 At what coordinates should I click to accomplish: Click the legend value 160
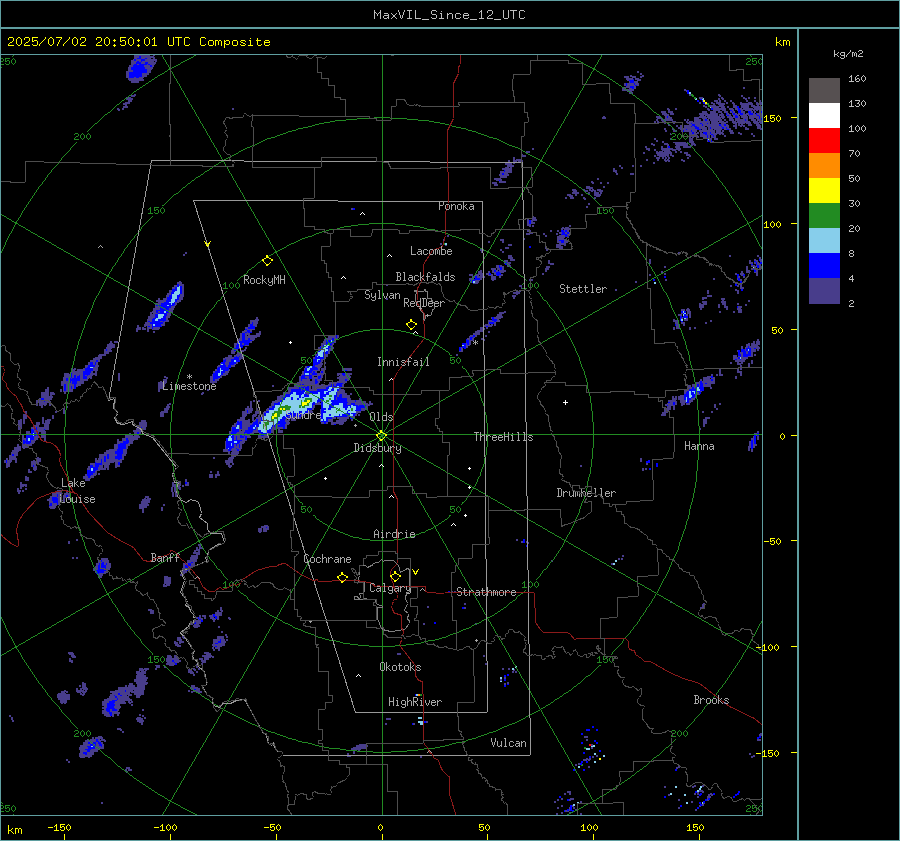tap(857, 79)
